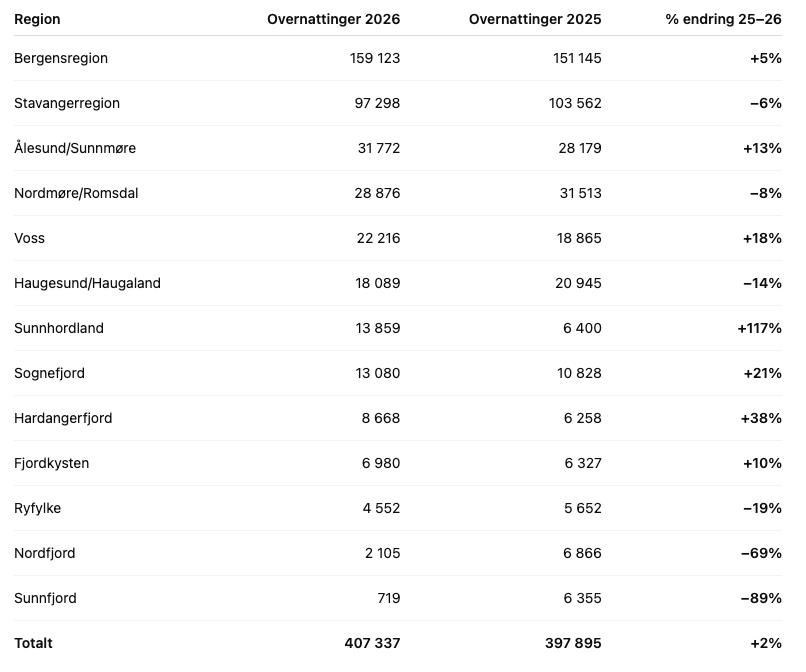
Task: Click the total 2026 value 407 337
Action: [372, 643]
